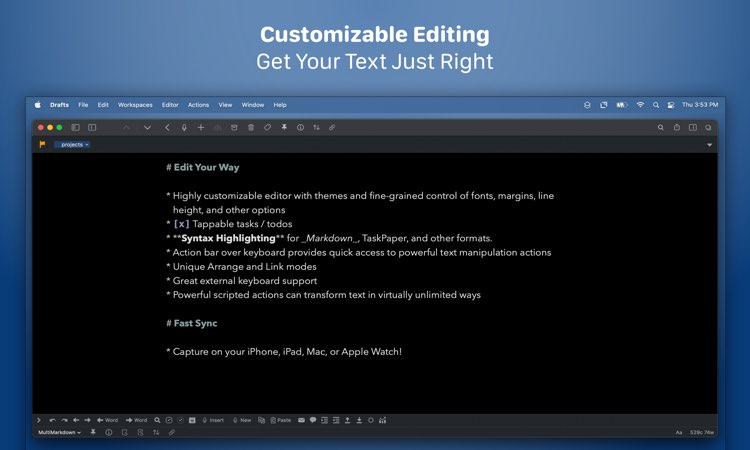This screenshot has height=450, width=750.
Task: Expand the tag bar disclosure triangle
Action: [709, 145]
